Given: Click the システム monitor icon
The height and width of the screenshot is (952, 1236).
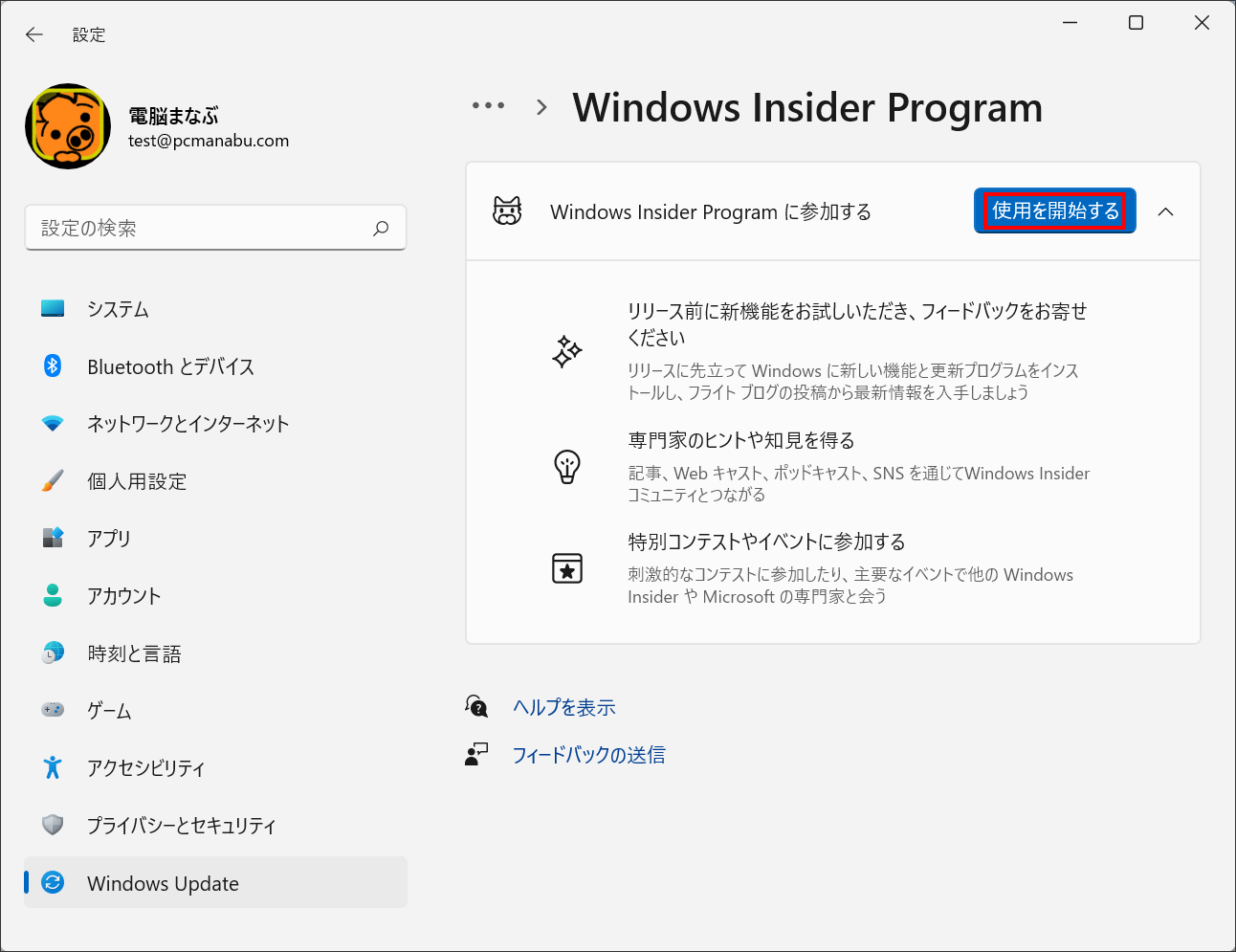Looking at the screenshot, I should [x=53, y=309].
